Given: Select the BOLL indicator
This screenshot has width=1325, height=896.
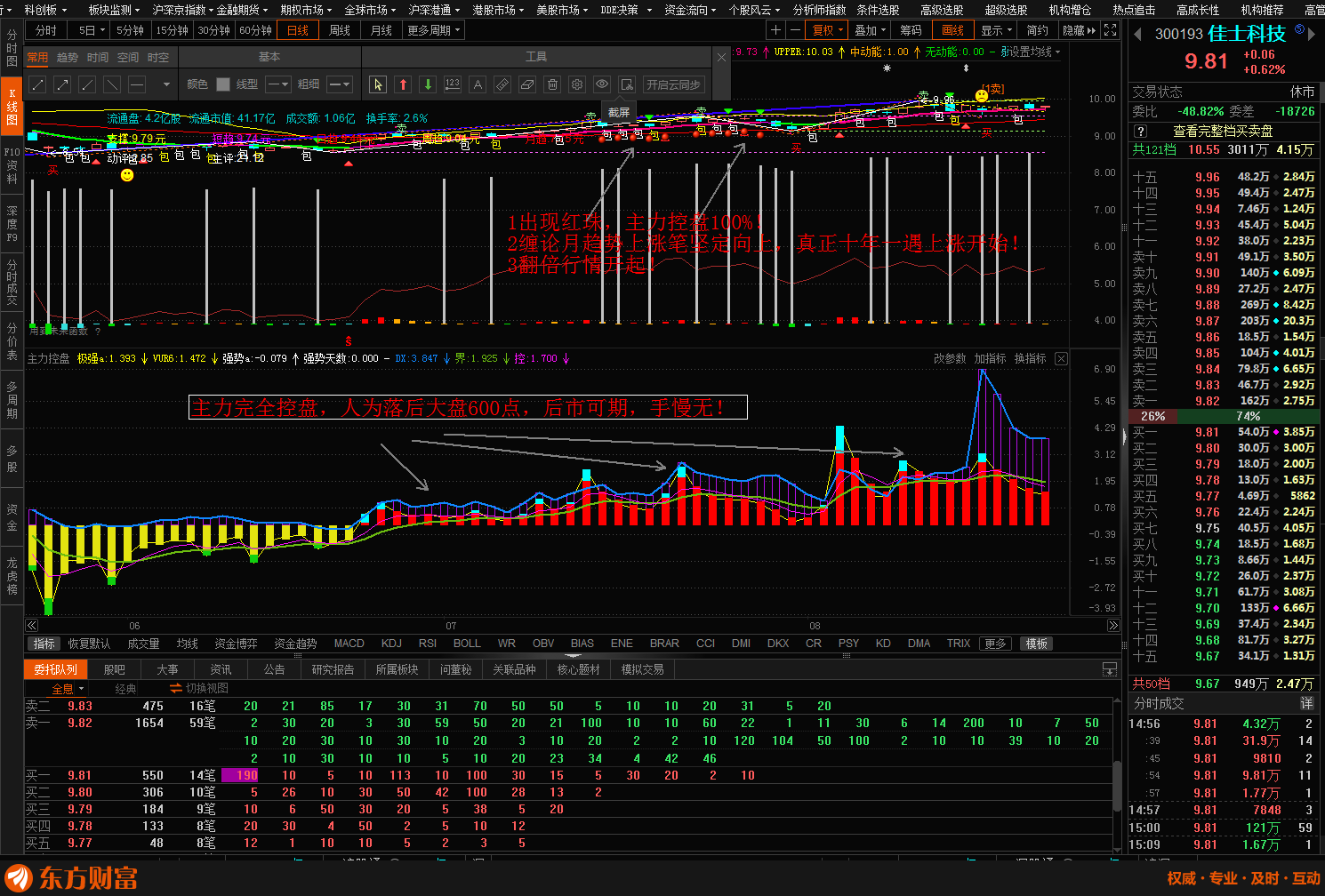Looking at the screenshot, I should tap(467, 644).
